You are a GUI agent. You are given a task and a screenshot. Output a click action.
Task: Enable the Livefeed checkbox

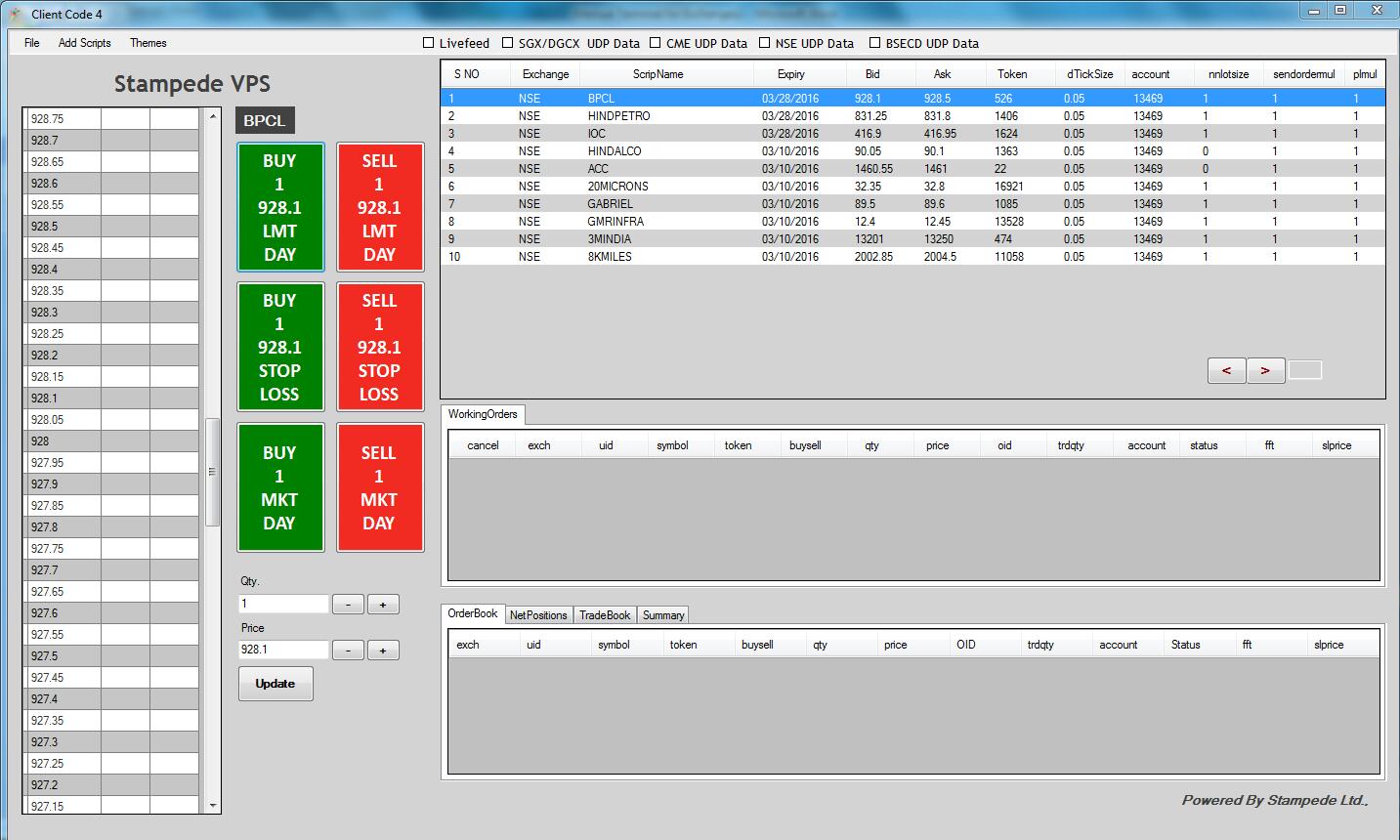click(428, 43)
